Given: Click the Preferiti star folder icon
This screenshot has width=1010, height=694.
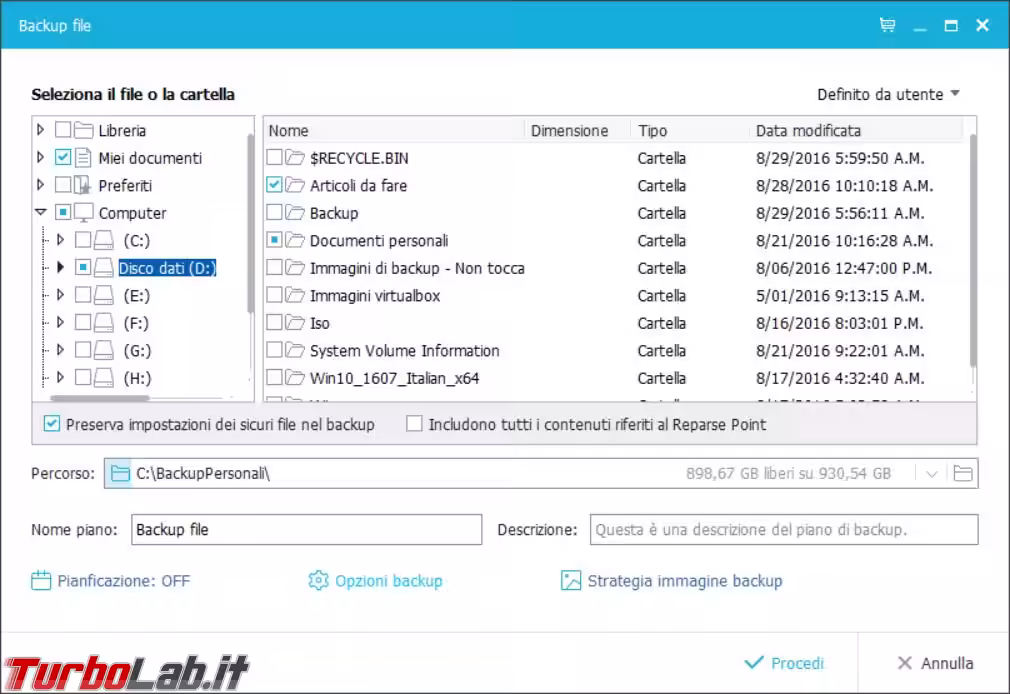Looking at the screenshot, I should [84, 186].
